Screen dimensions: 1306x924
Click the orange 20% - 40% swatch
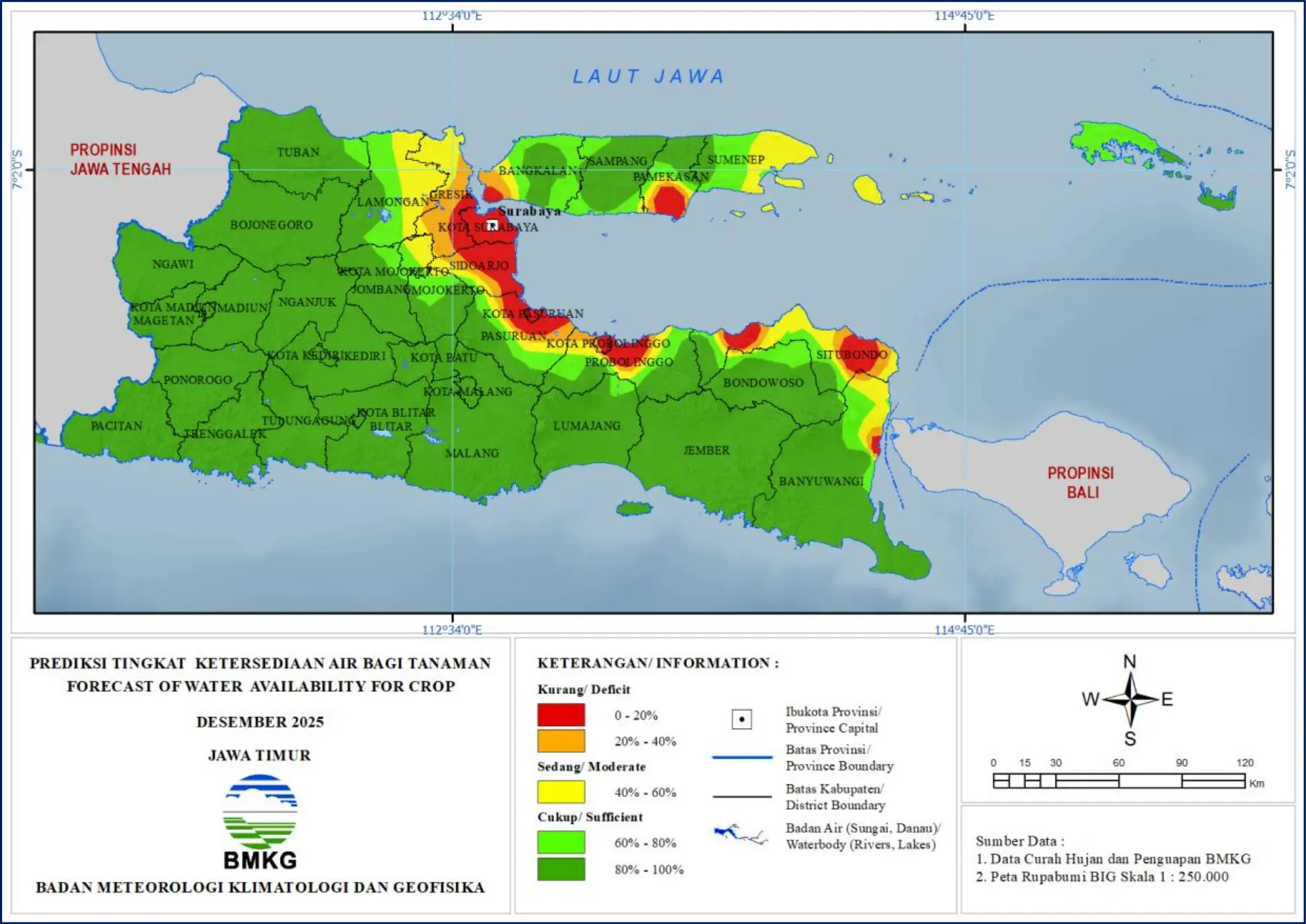click(561, 741)
